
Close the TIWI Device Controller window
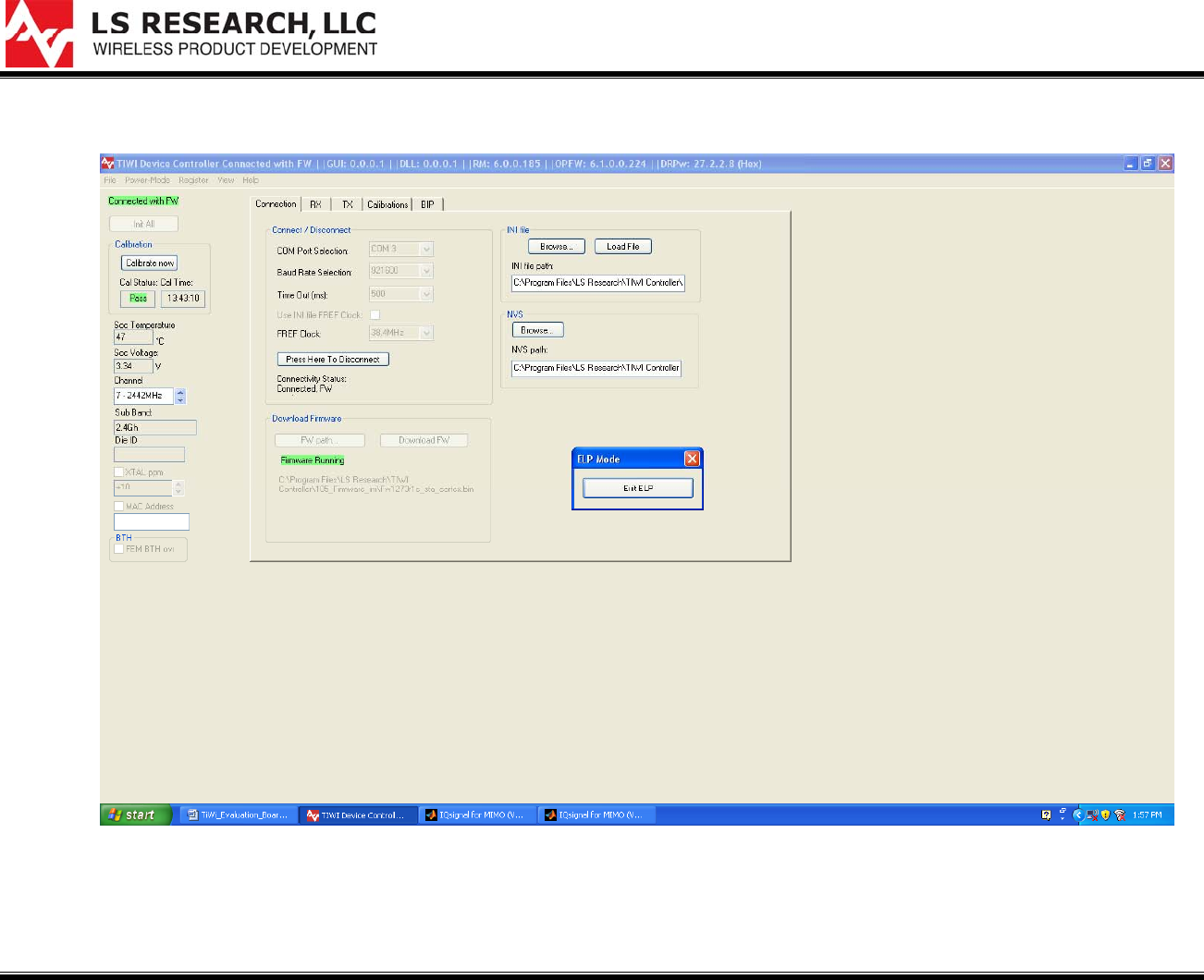click(1165, 164)
